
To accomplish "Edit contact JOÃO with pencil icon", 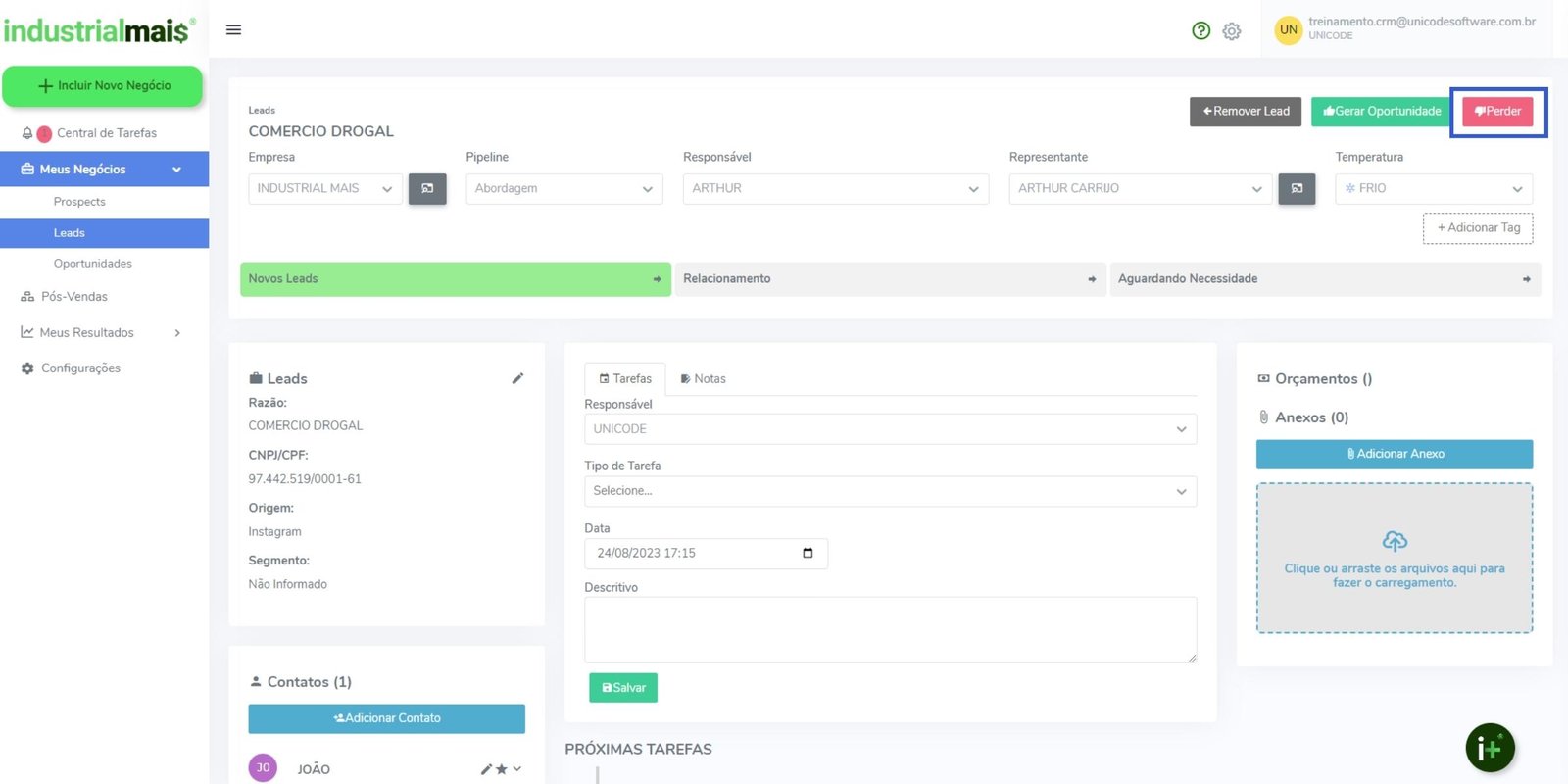I will (486, 769).
